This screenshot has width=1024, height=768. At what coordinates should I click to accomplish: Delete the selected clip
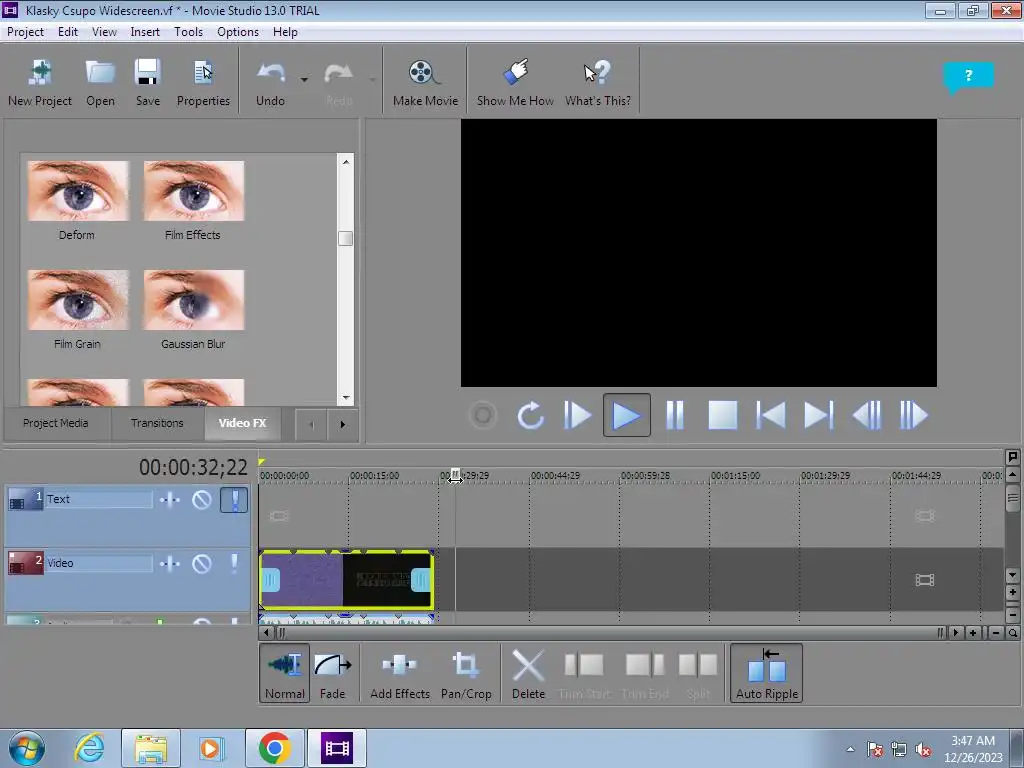click(528, 673)
